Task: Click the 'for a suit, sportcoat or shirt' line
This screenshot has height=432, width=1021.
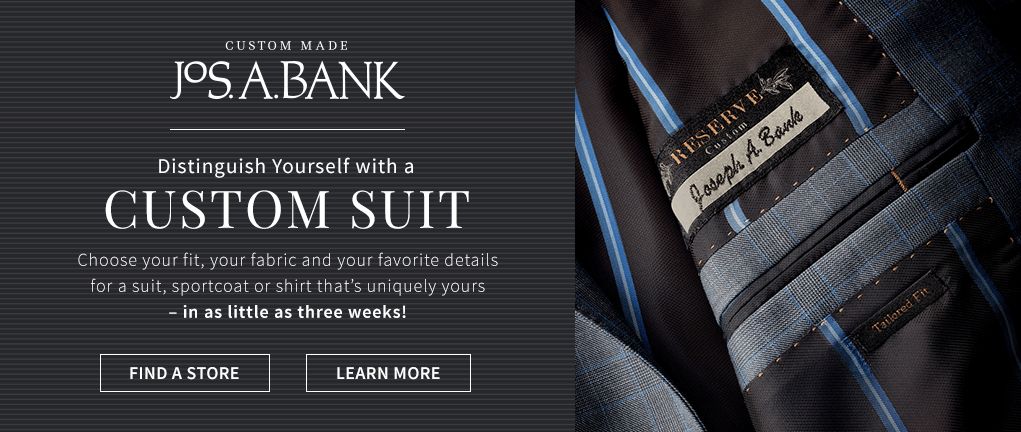Action: tap(288, 286)
